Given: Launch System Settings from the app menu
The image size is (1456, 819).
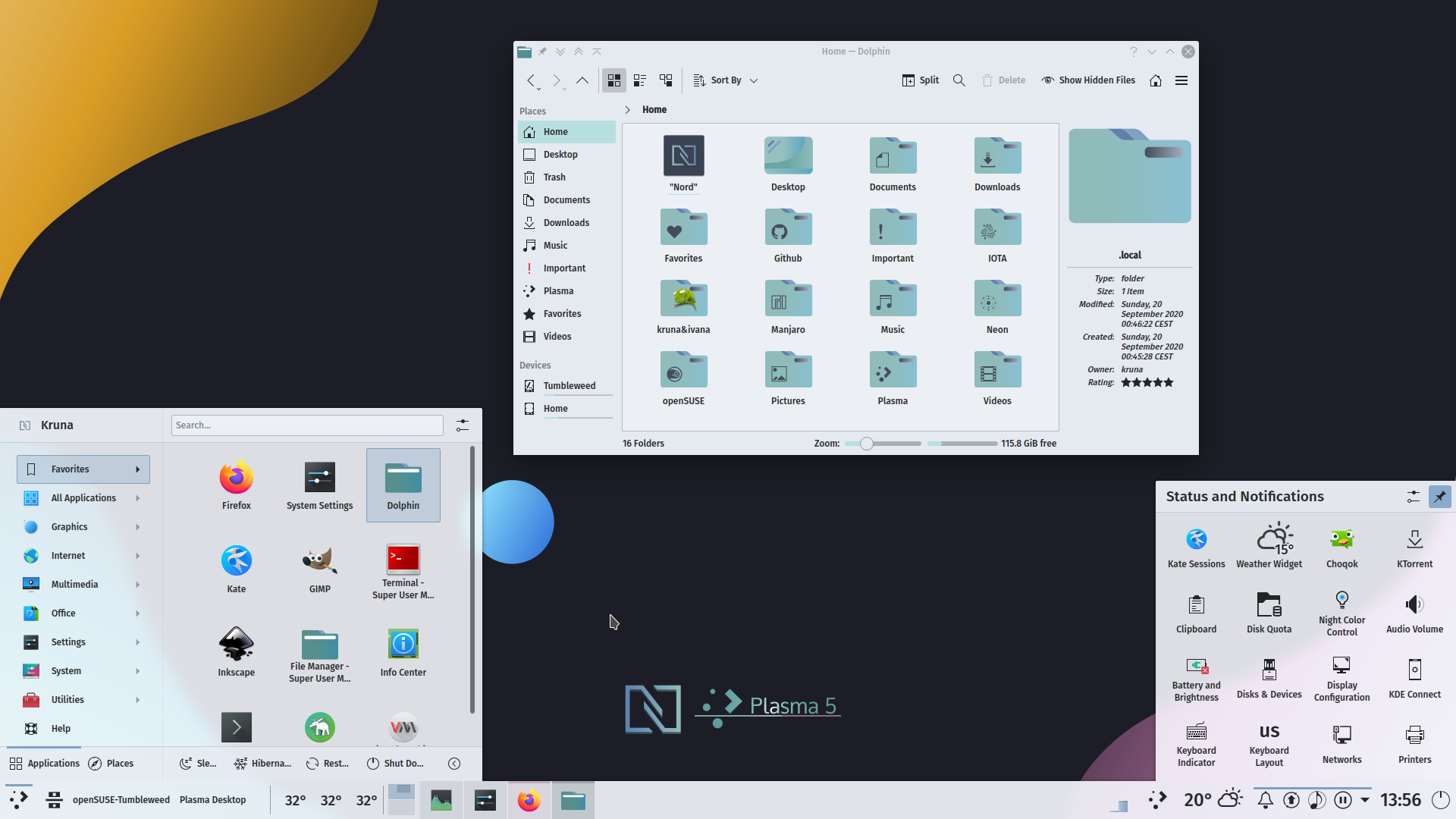Looking at the screenshot, I should (319, 485).
